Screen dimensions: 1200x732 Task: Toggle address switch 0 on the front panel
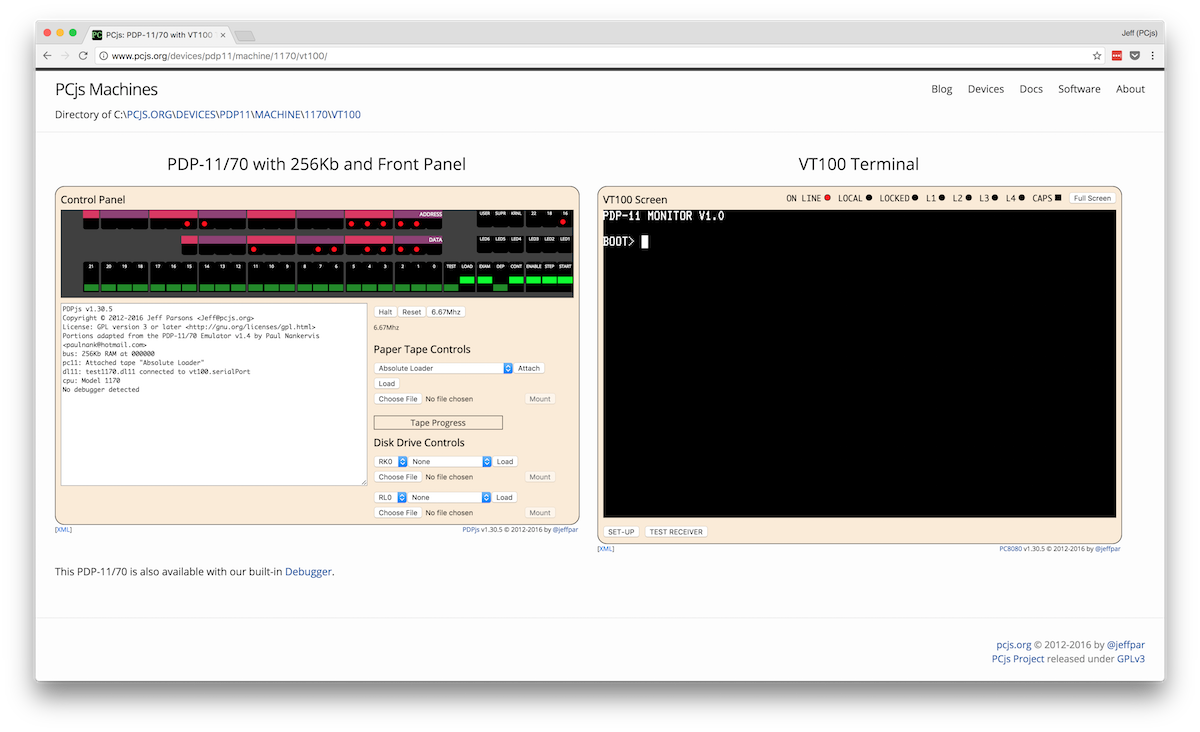point(432,285)
